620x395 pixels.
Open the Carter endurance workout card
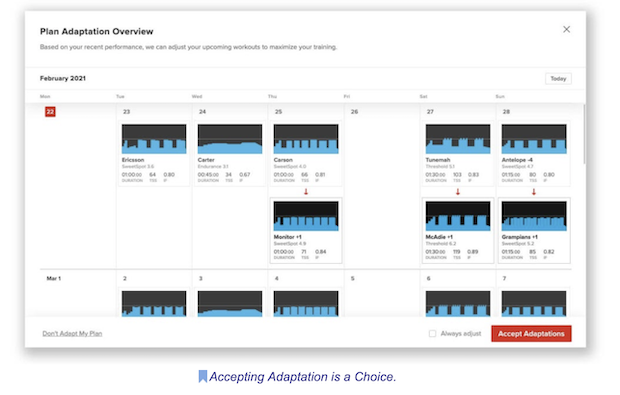tap(230, 153)
